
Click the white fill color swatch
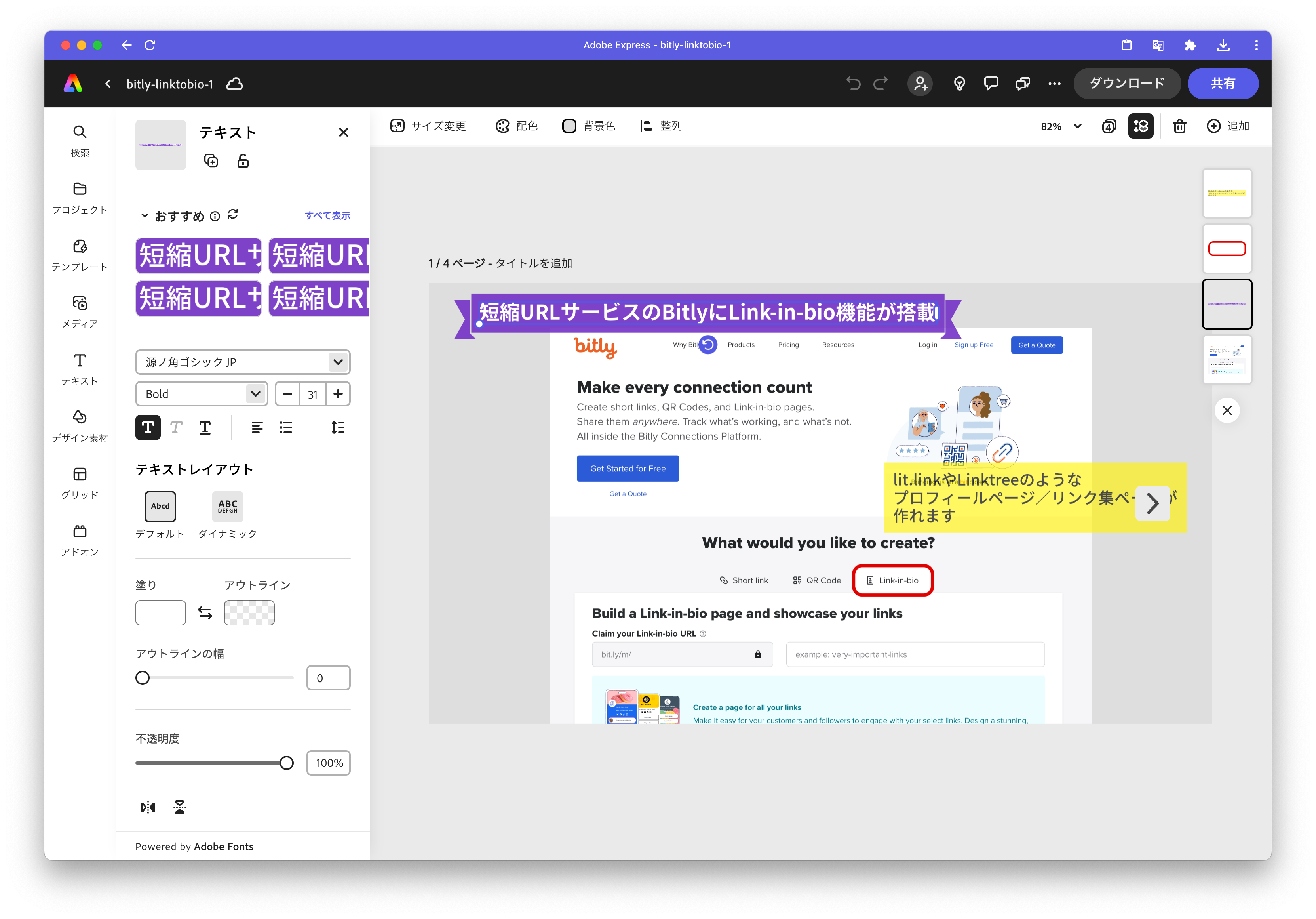click(x=160, y=612)
